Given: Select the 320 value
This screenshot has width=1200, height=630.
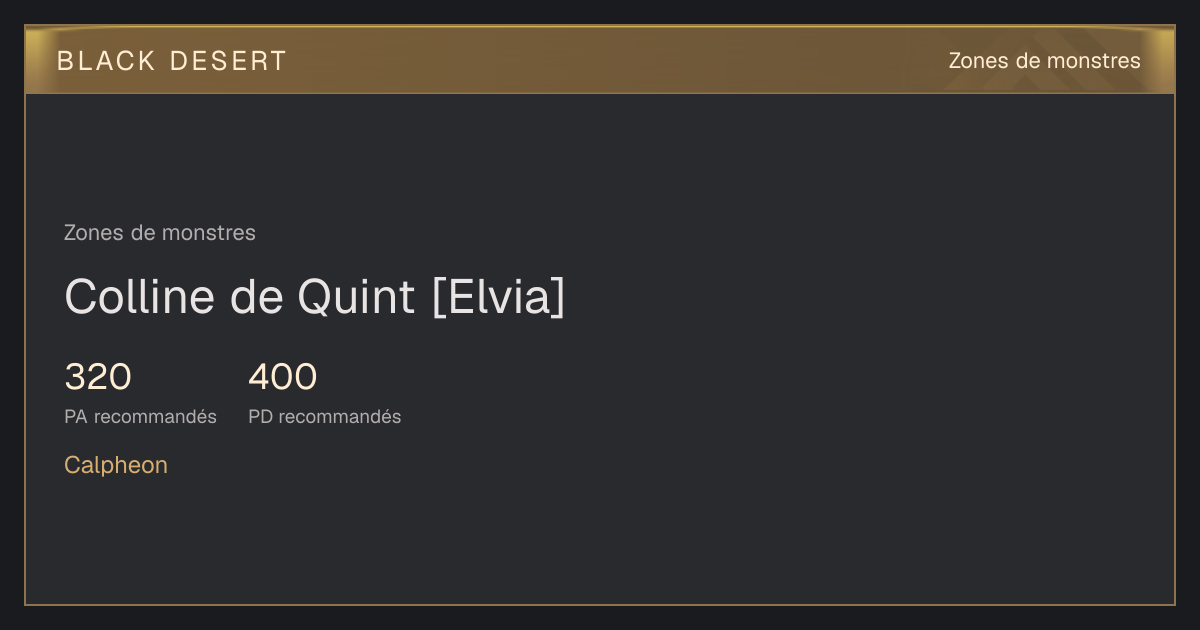Looking at the screenshot, I should (98, 377).
